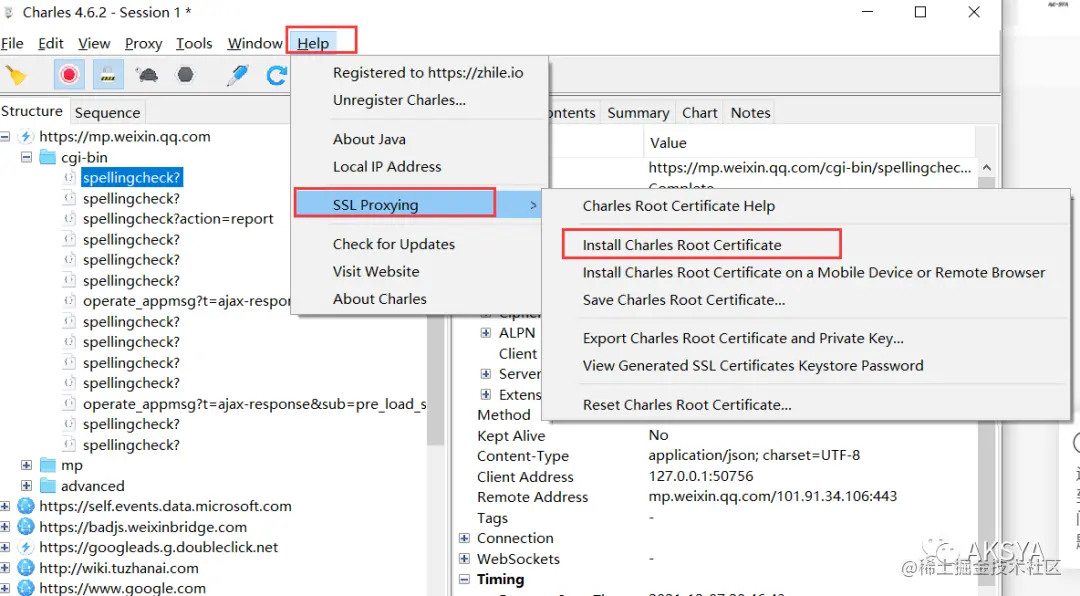Click the Value column header
The height and width of the screenshot is (596, 1080).
809,143
